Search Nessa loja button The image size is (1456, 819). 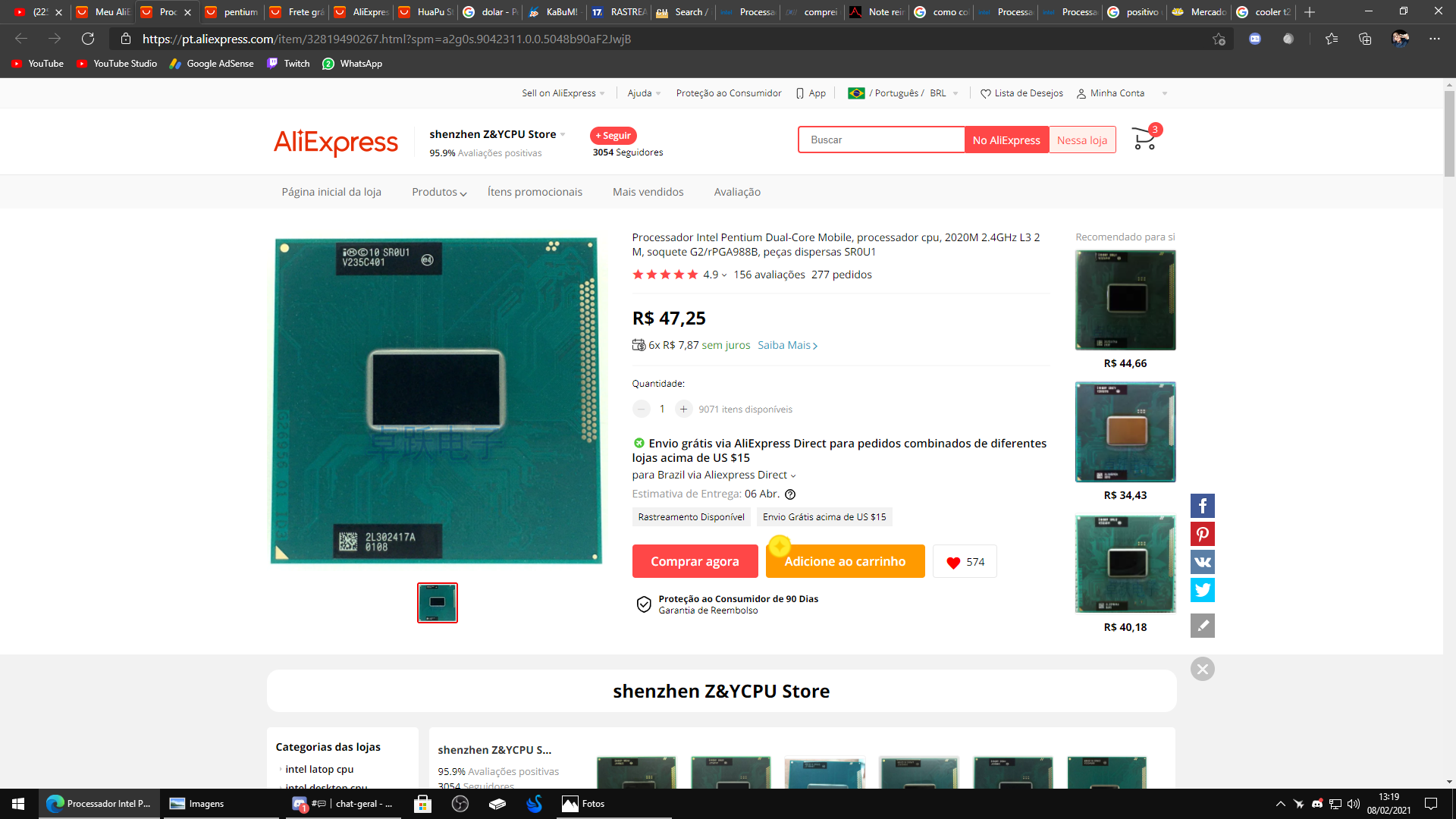[x=1082, y=140]
